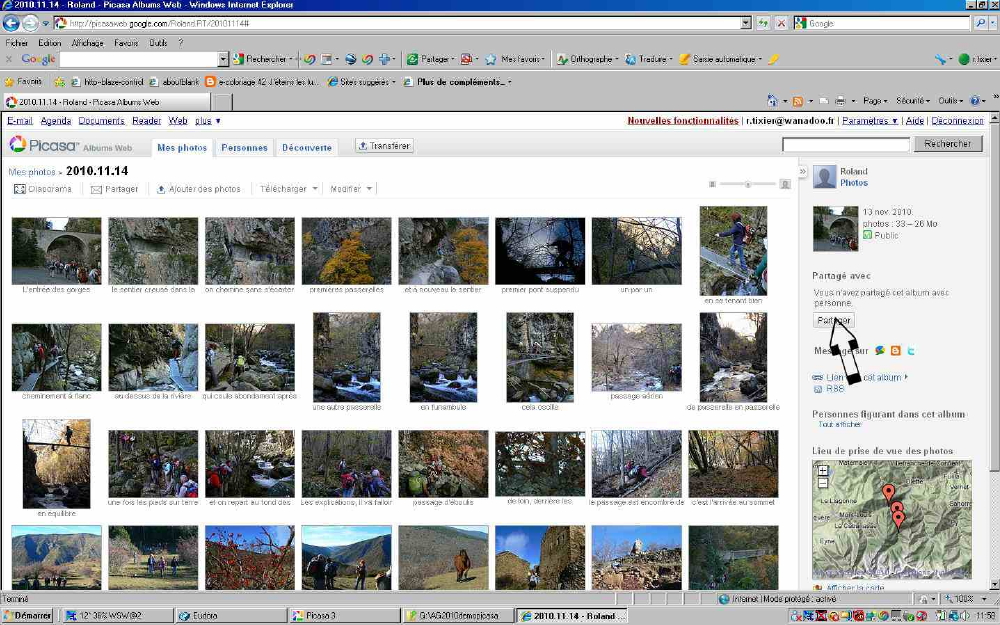Switch to the Mes photos tab
The width and height of the screenshot is (1000, 625).
click(x=182, y=147)
